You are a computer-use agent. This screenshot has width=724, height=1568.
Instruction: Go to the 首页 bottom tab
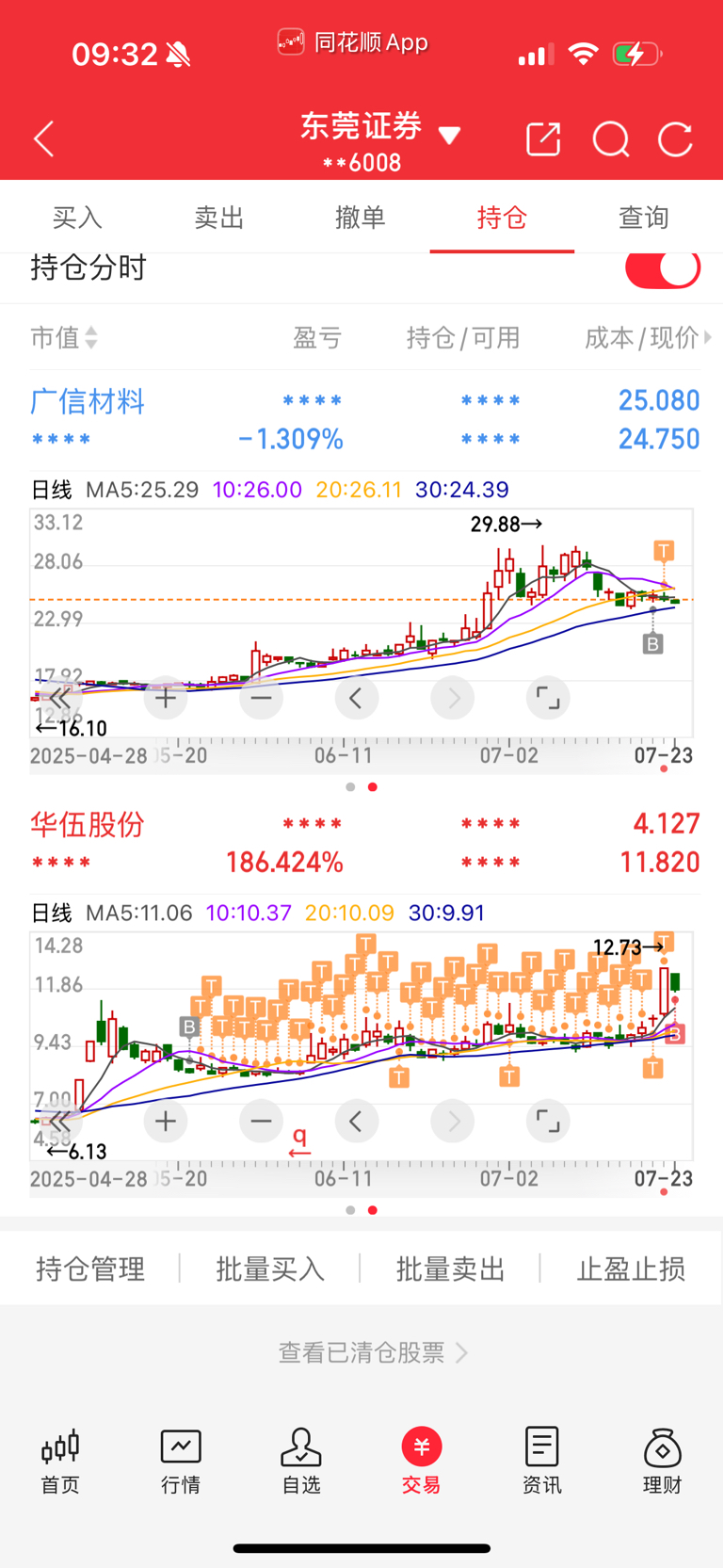point(60,1461)
